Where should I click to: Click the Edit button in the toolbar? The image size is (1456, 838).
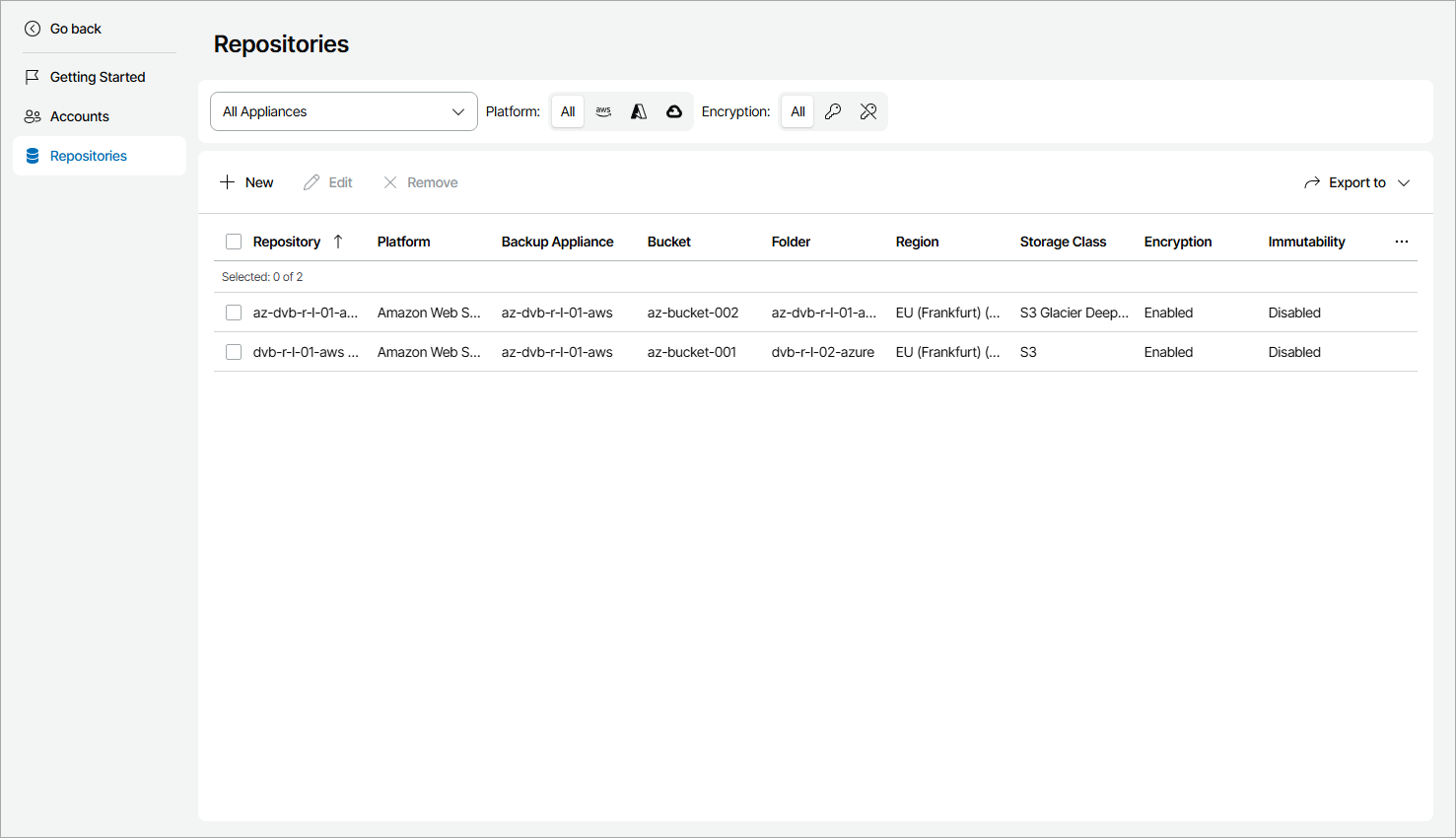pyautogui.click(x=328, y=182)
